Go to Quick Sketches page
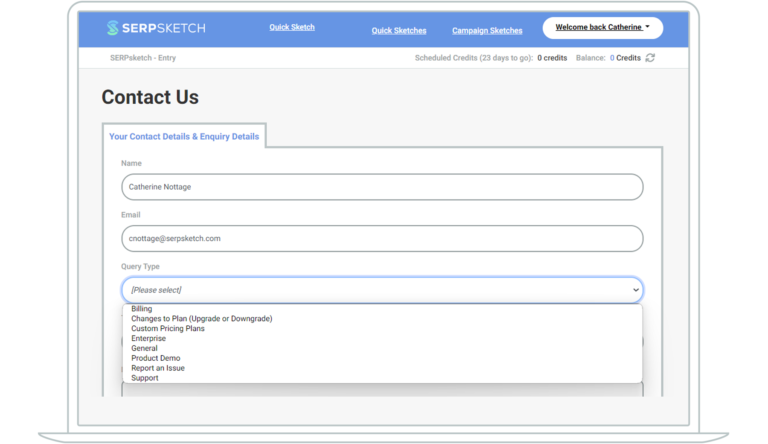 [x=399, y=30]
